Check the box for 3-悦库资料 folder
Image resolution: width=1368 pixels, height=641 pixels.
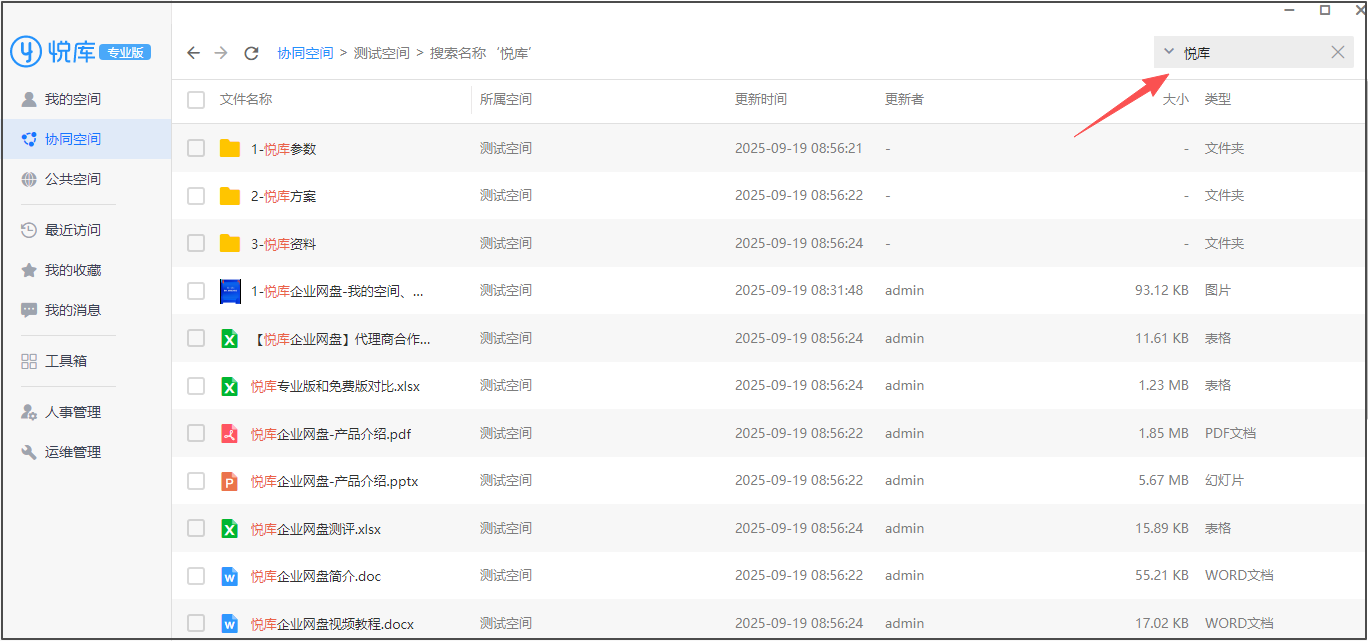tap(196, 243)
